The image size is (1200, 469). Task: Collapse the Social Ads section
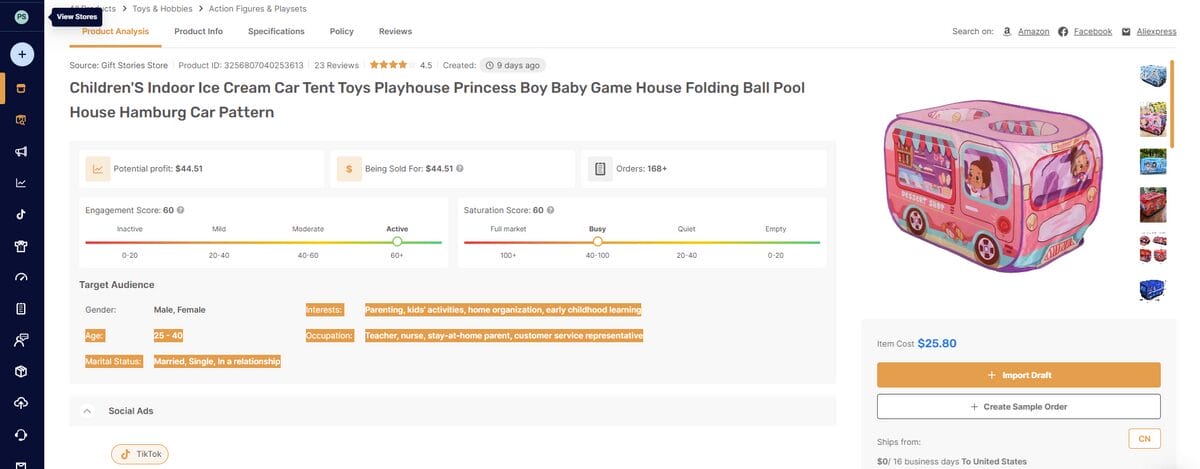[87, 411]
